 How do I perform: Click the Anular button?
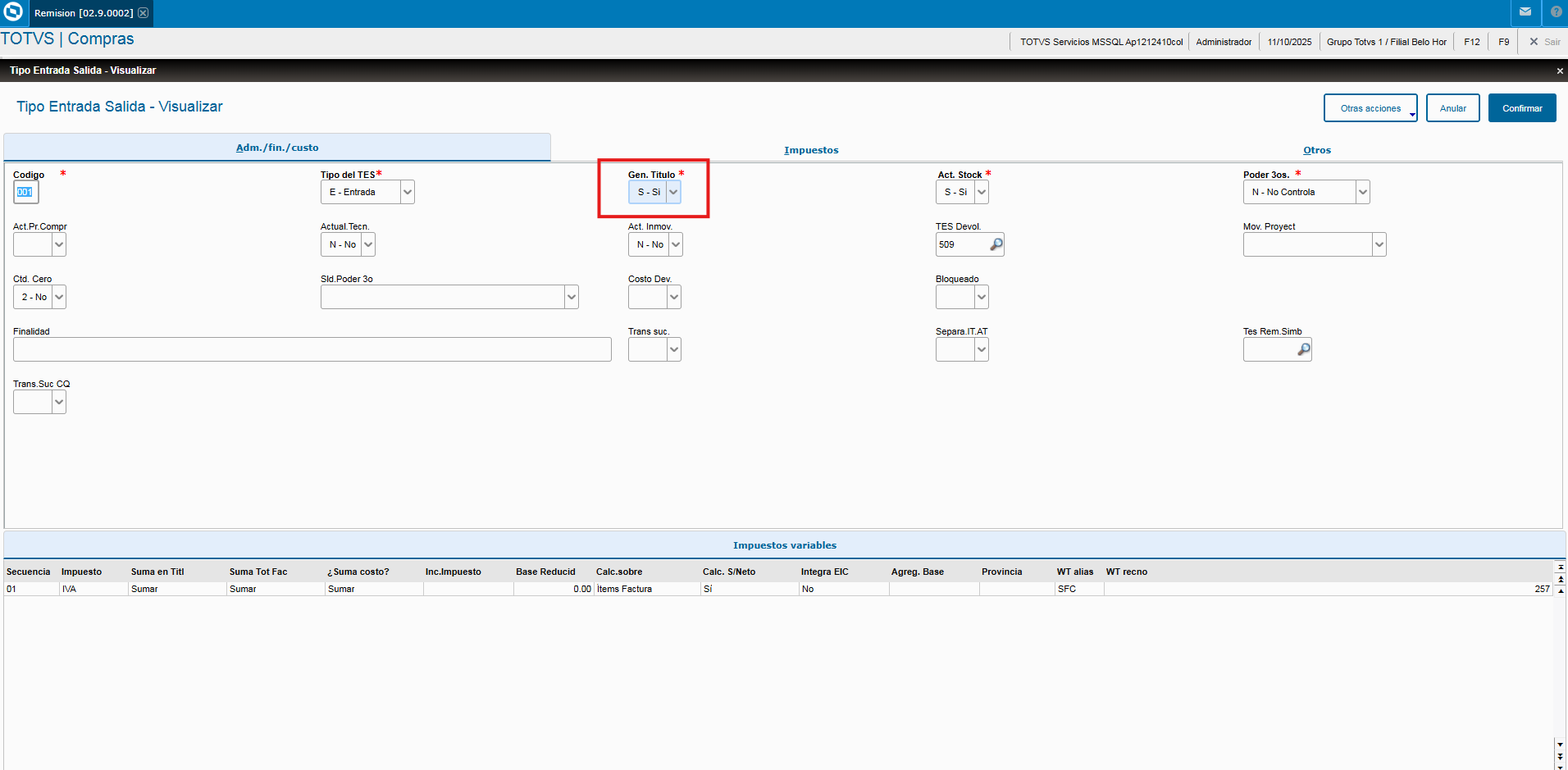[x=1452, y=108]
